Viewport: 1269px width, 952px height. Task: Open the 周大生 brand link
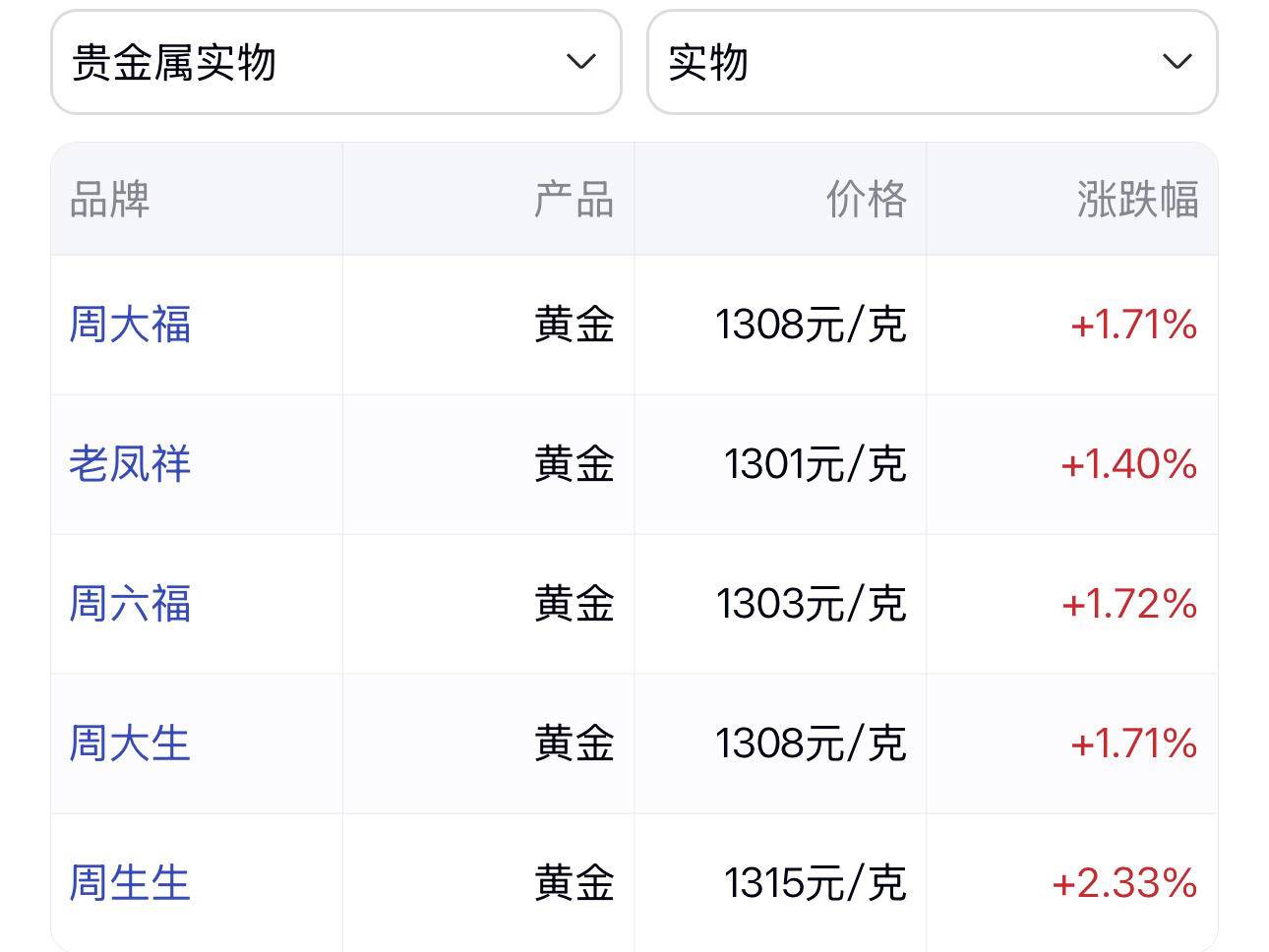coord(130,744)
